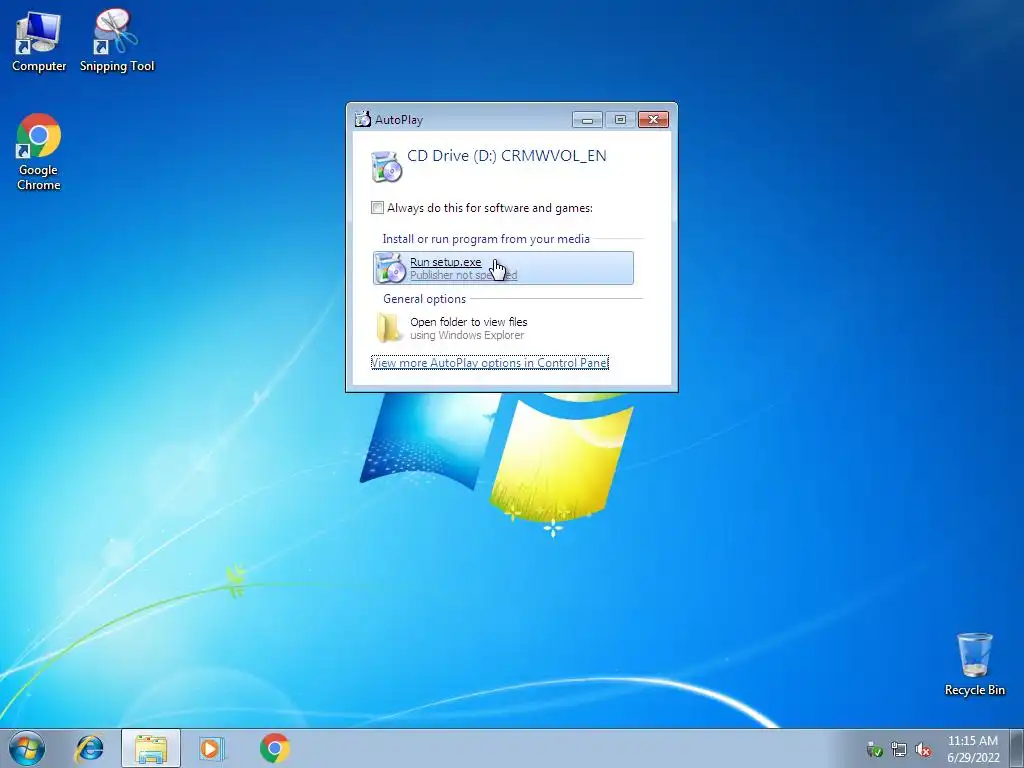Open the Windows Start menu orb
The image size is (1024, 768).
click(x=27, y=748)
